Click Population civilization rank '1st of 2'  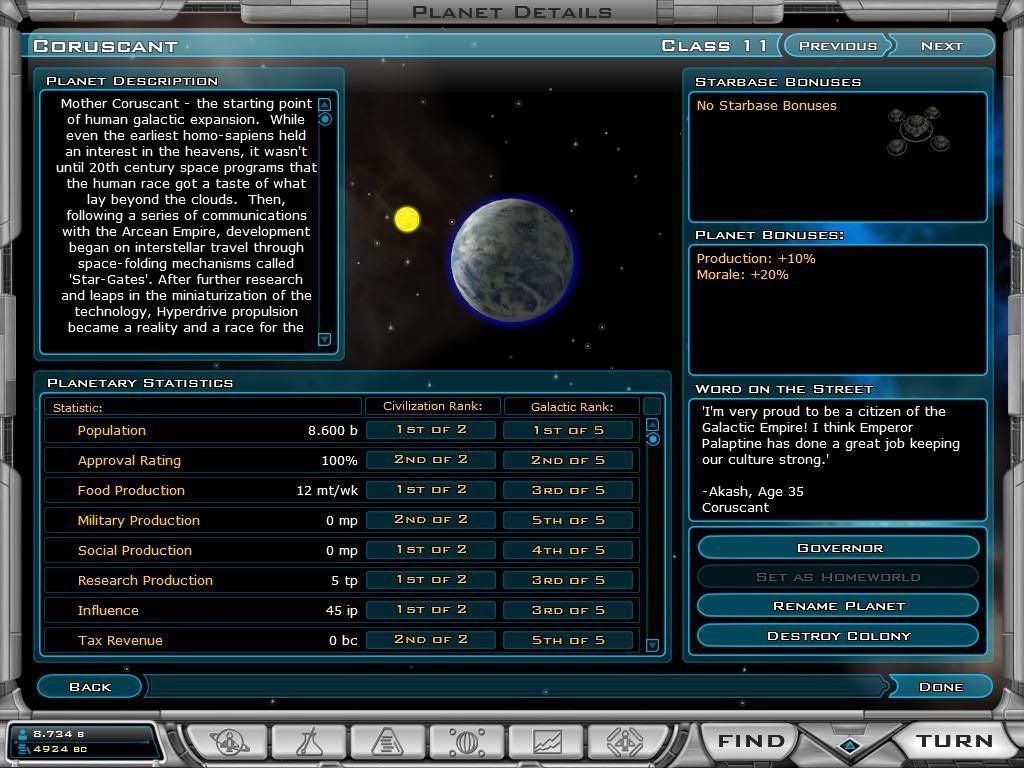[431, 430]
